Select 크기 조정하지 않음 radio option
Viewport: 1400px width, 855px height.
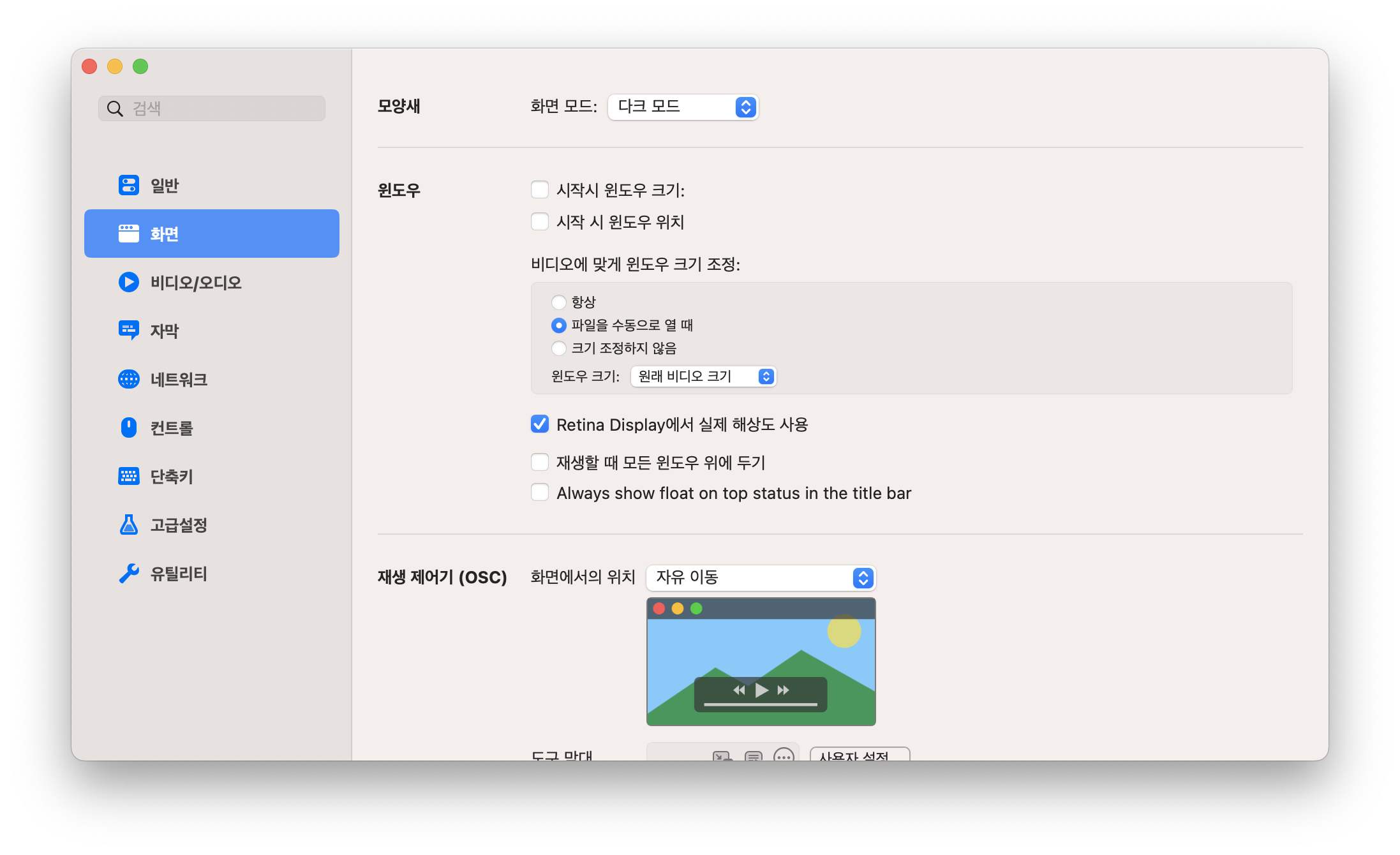click(x=559, y=348)
